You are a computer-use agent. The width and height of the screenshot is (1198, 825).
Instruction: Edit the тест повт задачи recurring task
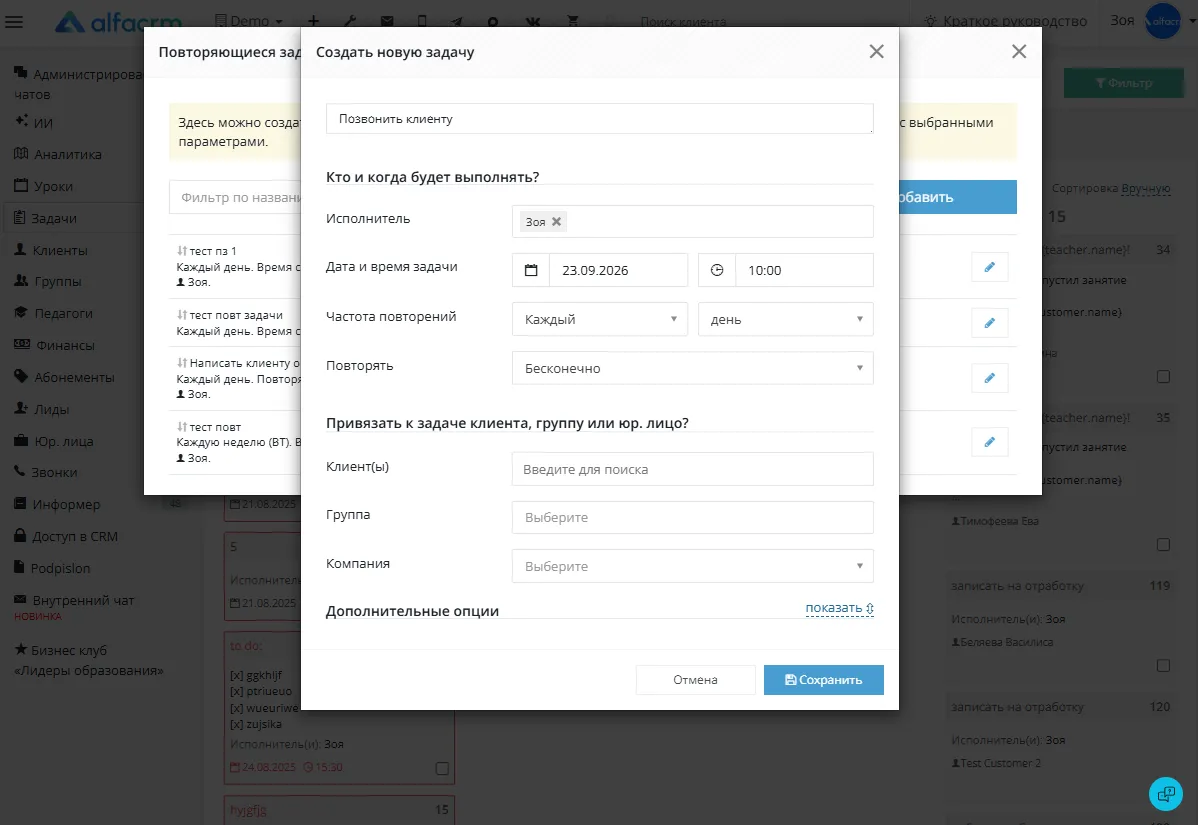(989, 323)
